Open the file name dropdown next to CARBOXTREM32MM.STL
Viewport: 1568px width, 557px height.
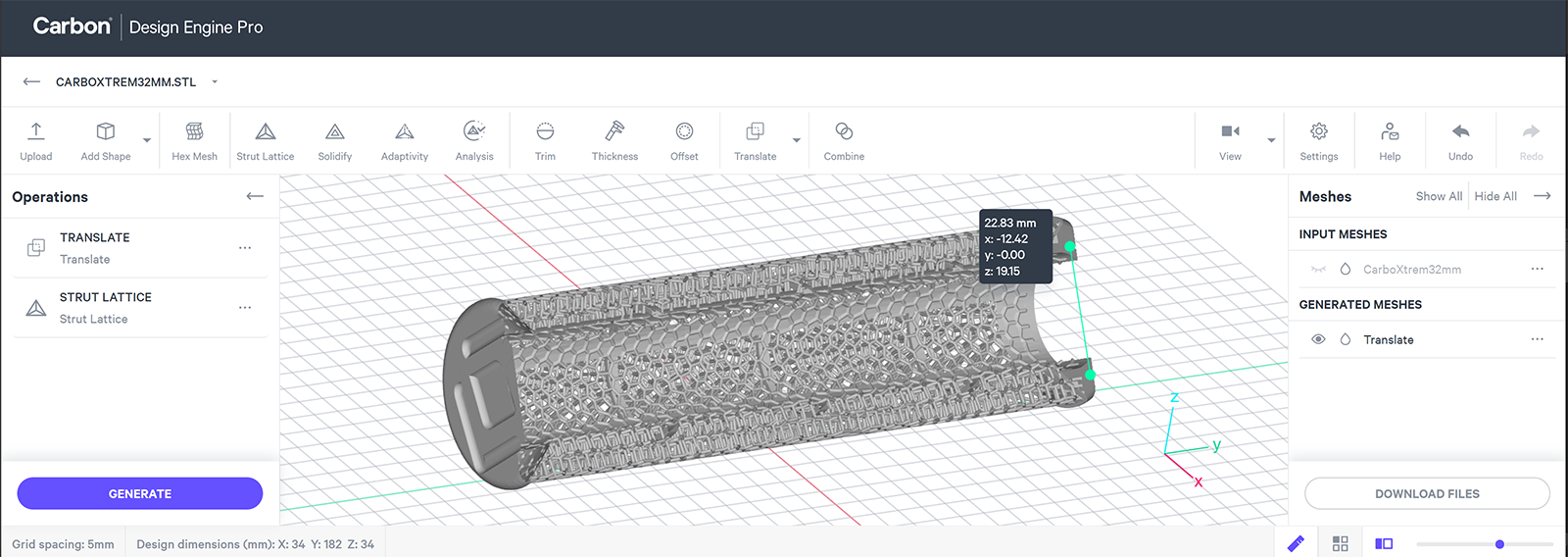pos(215,82)
